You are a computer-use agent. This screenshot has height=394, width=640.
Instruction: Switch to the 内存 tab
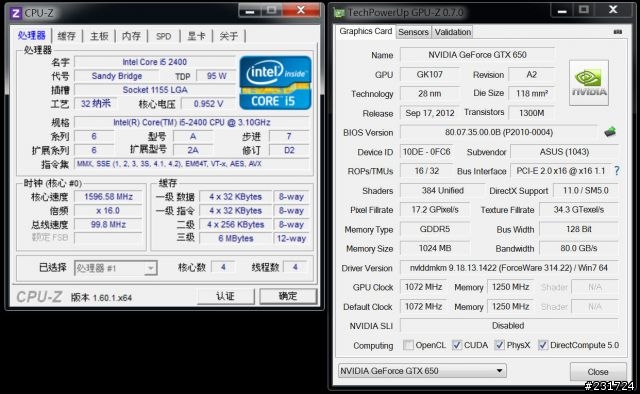pyautogui.click(x=131, y=36)
